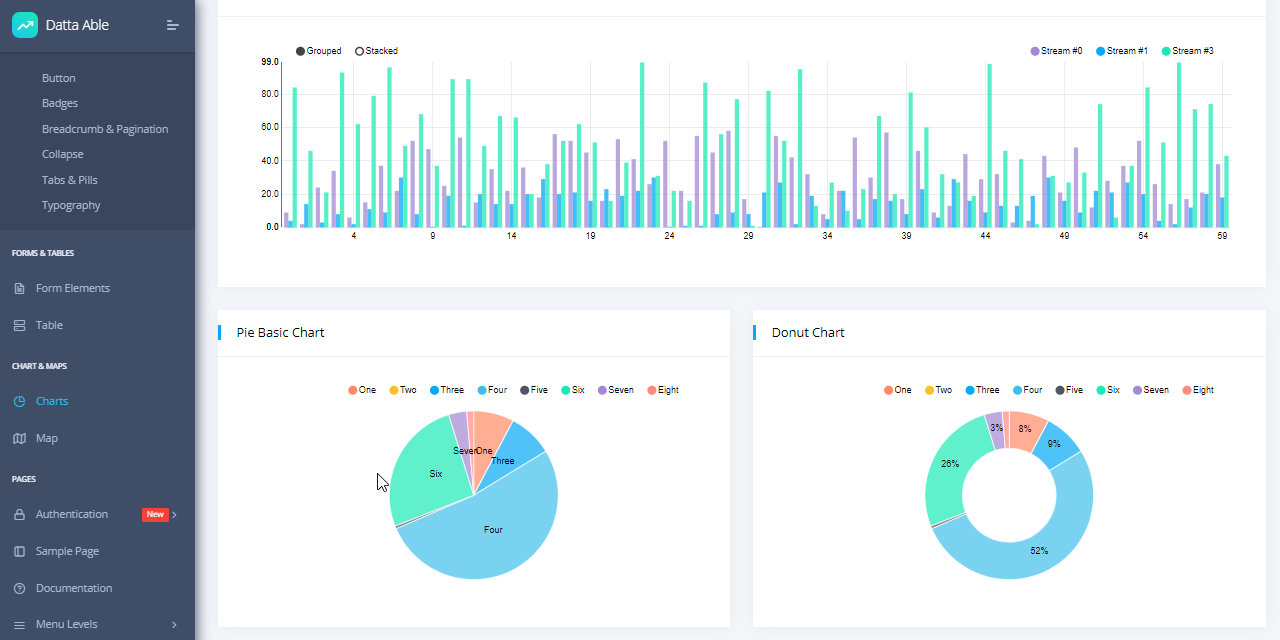Click the 52% donut chart segment
The height and width of the screenshot is (640, 1280).
click(1040, 550)
